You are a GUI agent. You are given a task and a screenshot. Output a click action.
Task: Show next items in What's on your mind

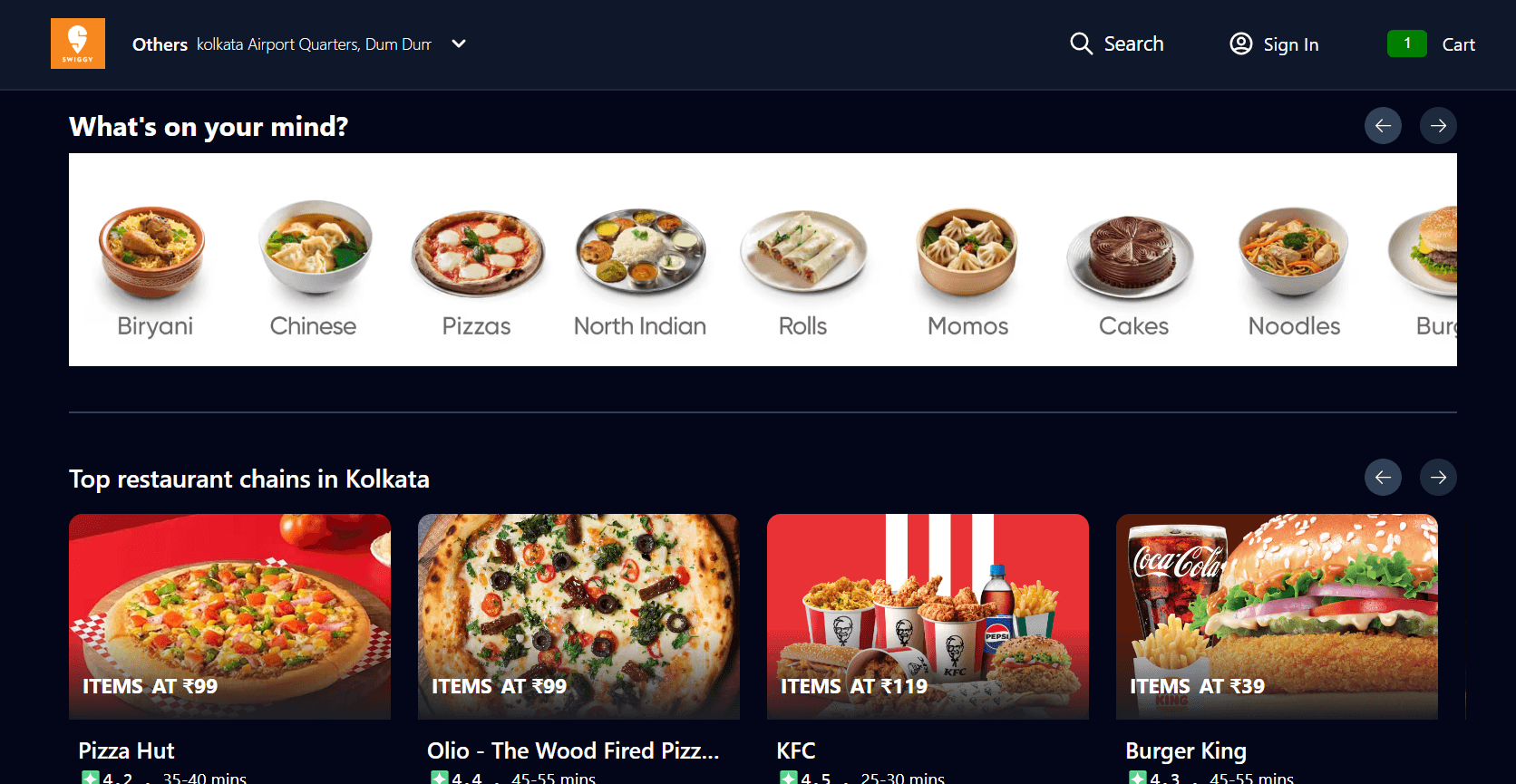(x=1438, y=125)
